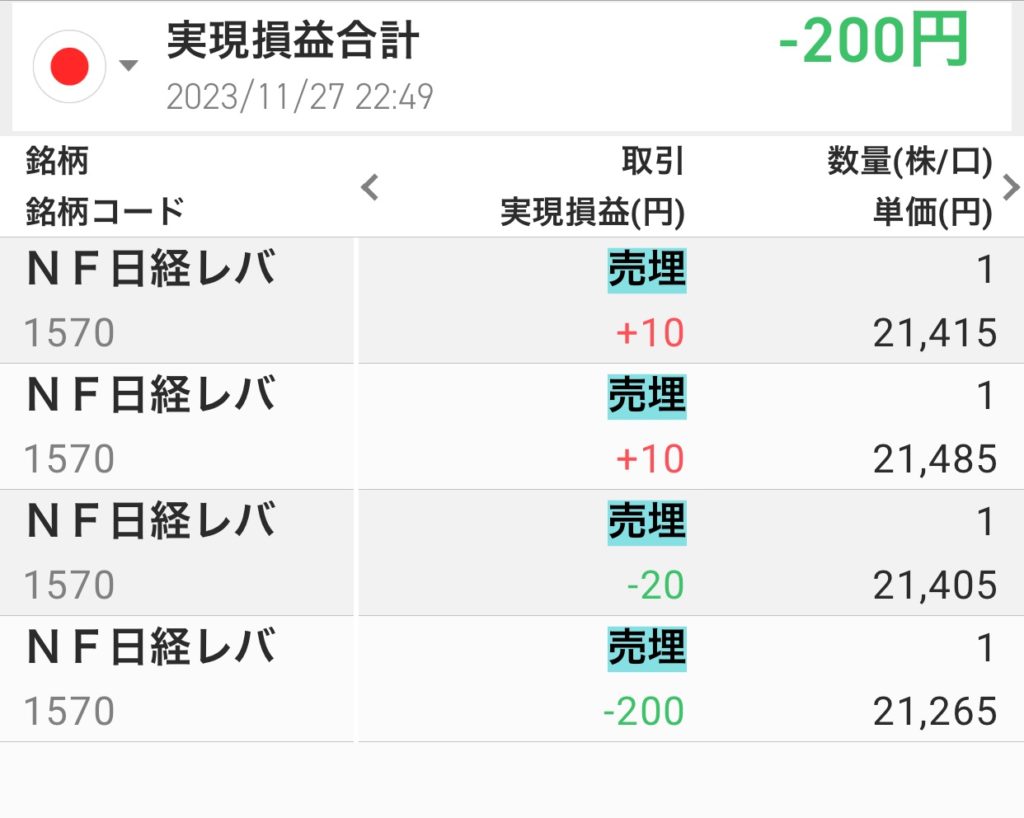This screenshot has height=818, width=1024.
Task: Tap the 単価(円) column header
Action: coord(930,211)
